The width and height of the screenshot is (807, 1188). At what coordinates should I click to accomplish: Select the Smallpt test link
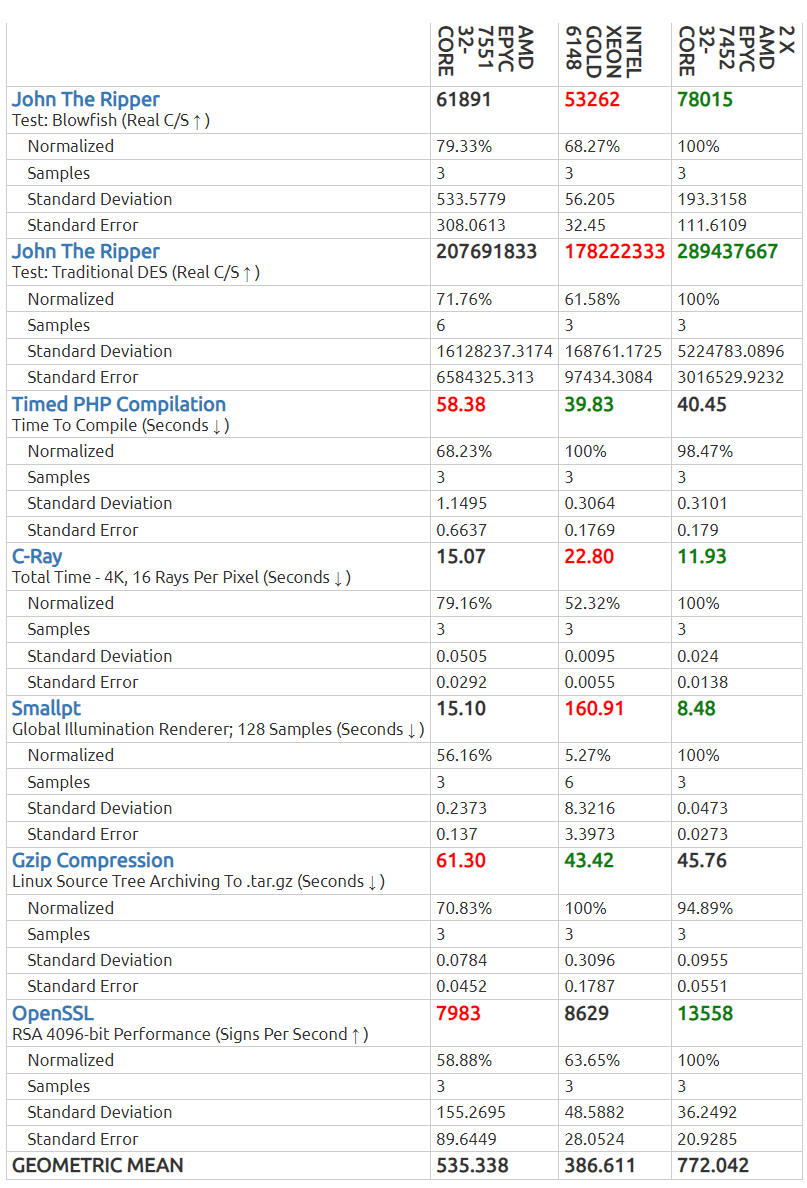(46, 709)
